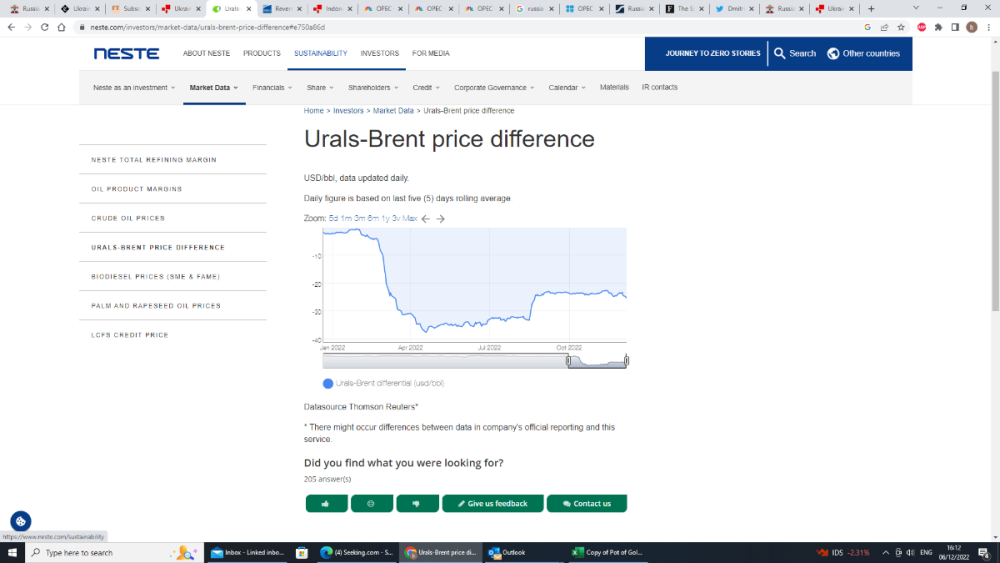This screenshot has width=1000, height=563.
Task: Click the Neste logo
Action: (x=126, y=54)
